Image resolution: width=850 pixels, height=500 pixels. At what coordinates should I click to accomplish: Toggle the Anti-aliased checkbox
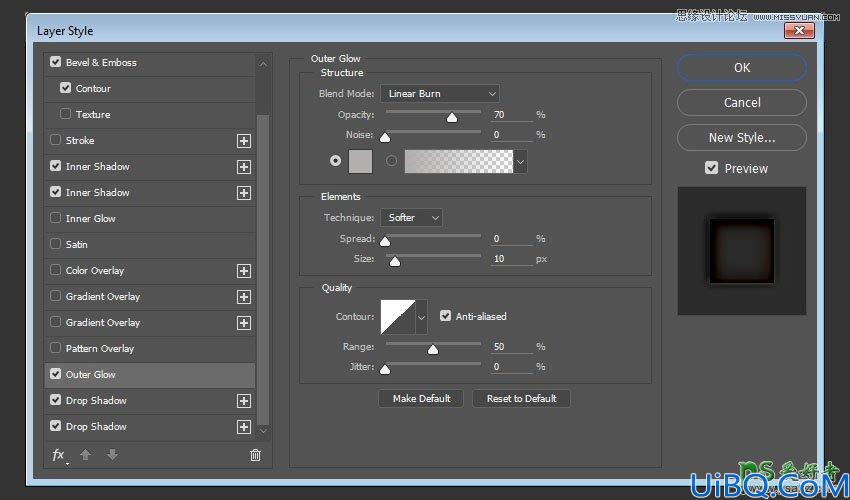click(446, 316)
